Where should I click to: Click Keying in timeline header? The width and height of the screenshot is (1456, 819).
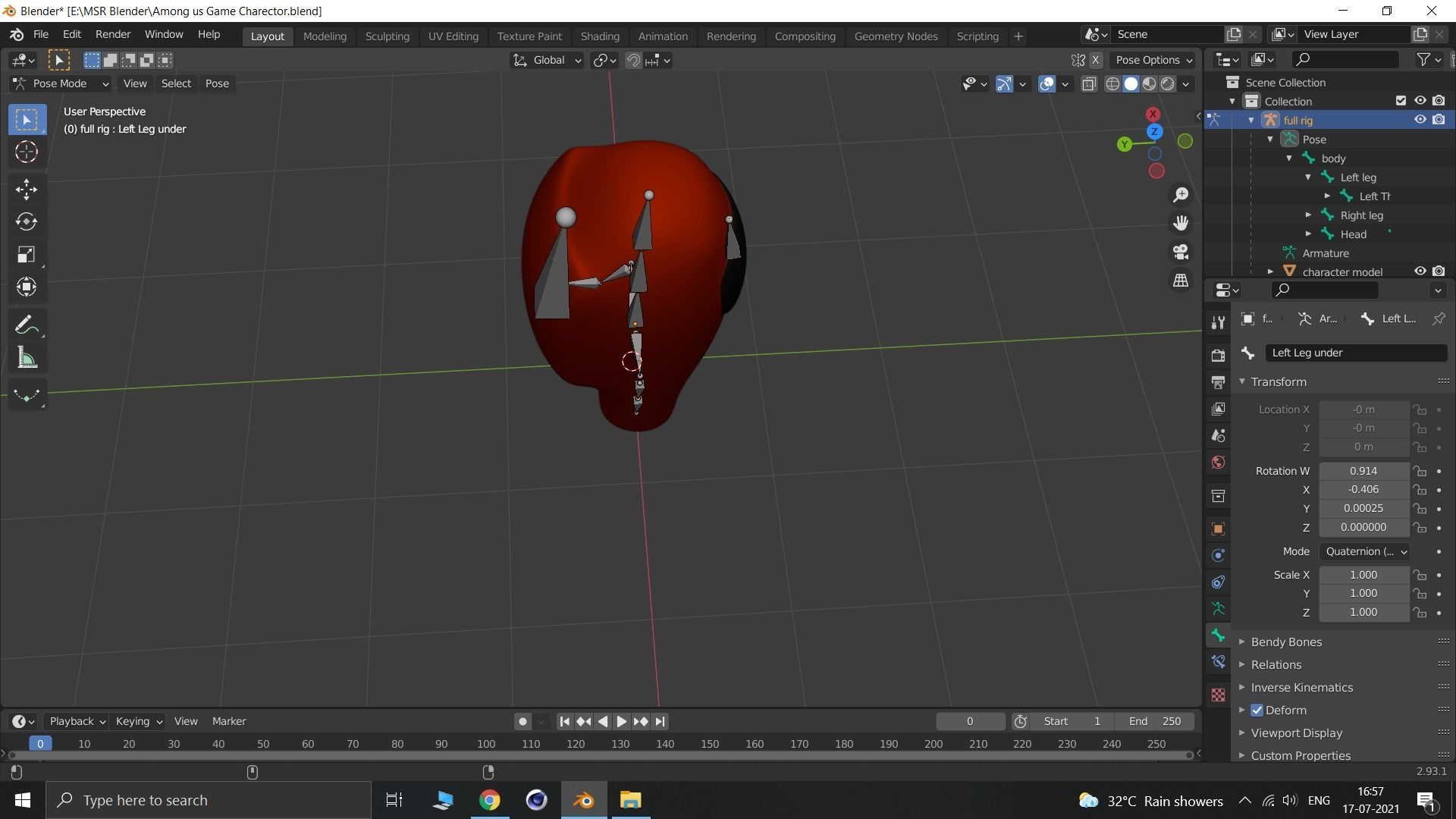pyautogui.click(x=138, y=721)
